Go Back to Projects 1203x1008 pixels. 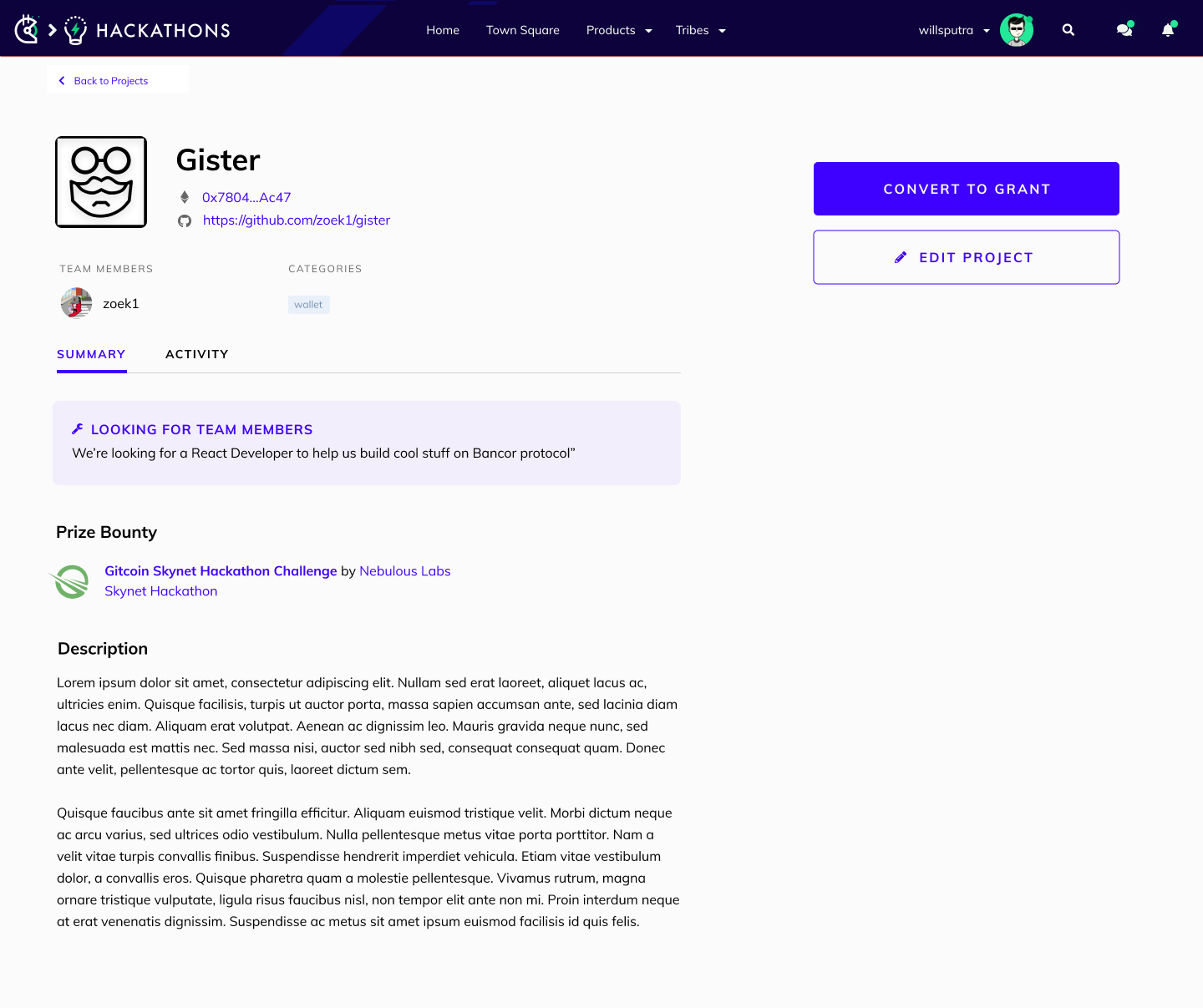[x=110, y=80]
